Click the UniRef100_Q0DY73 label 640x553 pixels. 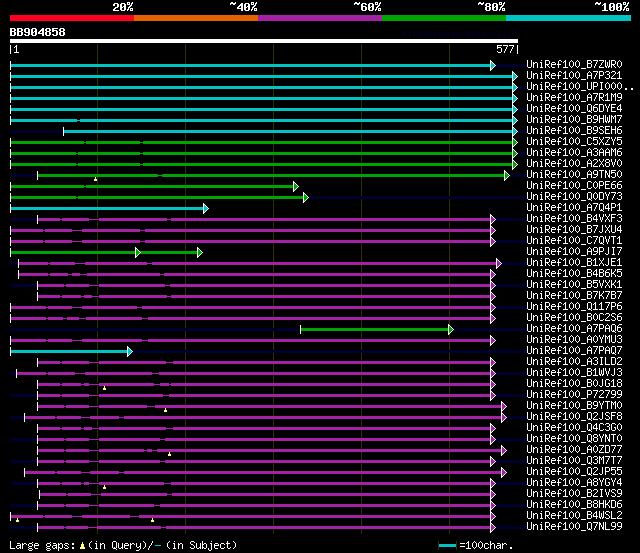(574, 197)
